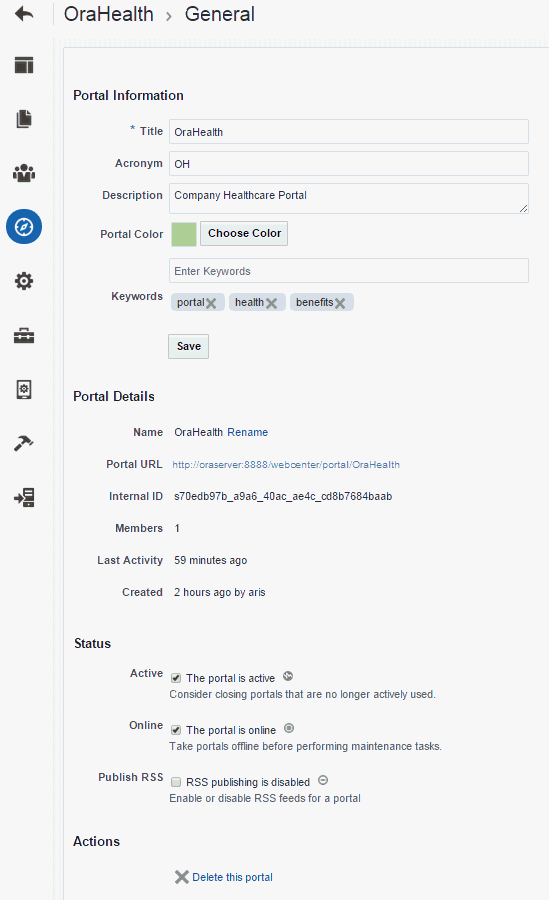This screenshot has height=900, width=549.
Task: Open the toolbox tools icon
Action: (x=24, y=335)
